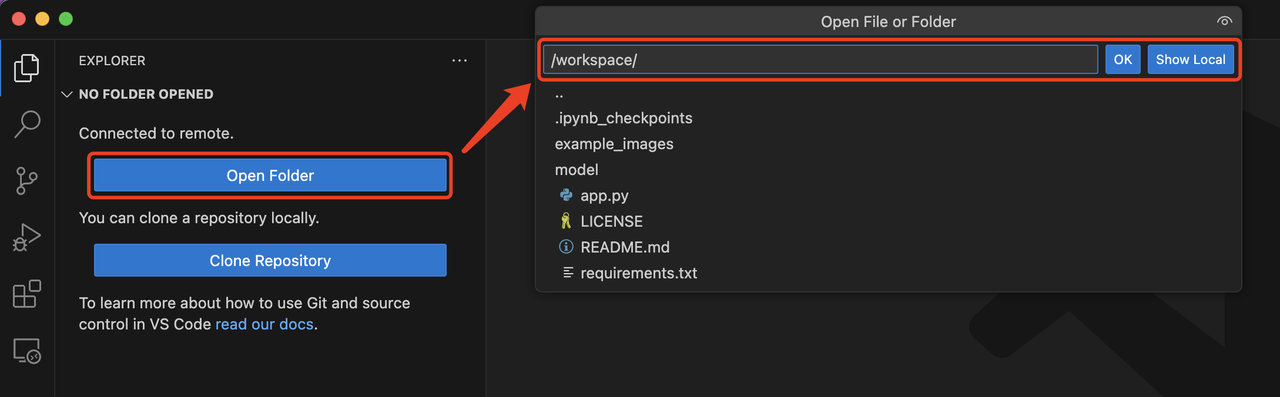The image size is (1280, 397).
Task: Open the Source Control view icon
Action: pyautogui.click(x=27, y=181)
